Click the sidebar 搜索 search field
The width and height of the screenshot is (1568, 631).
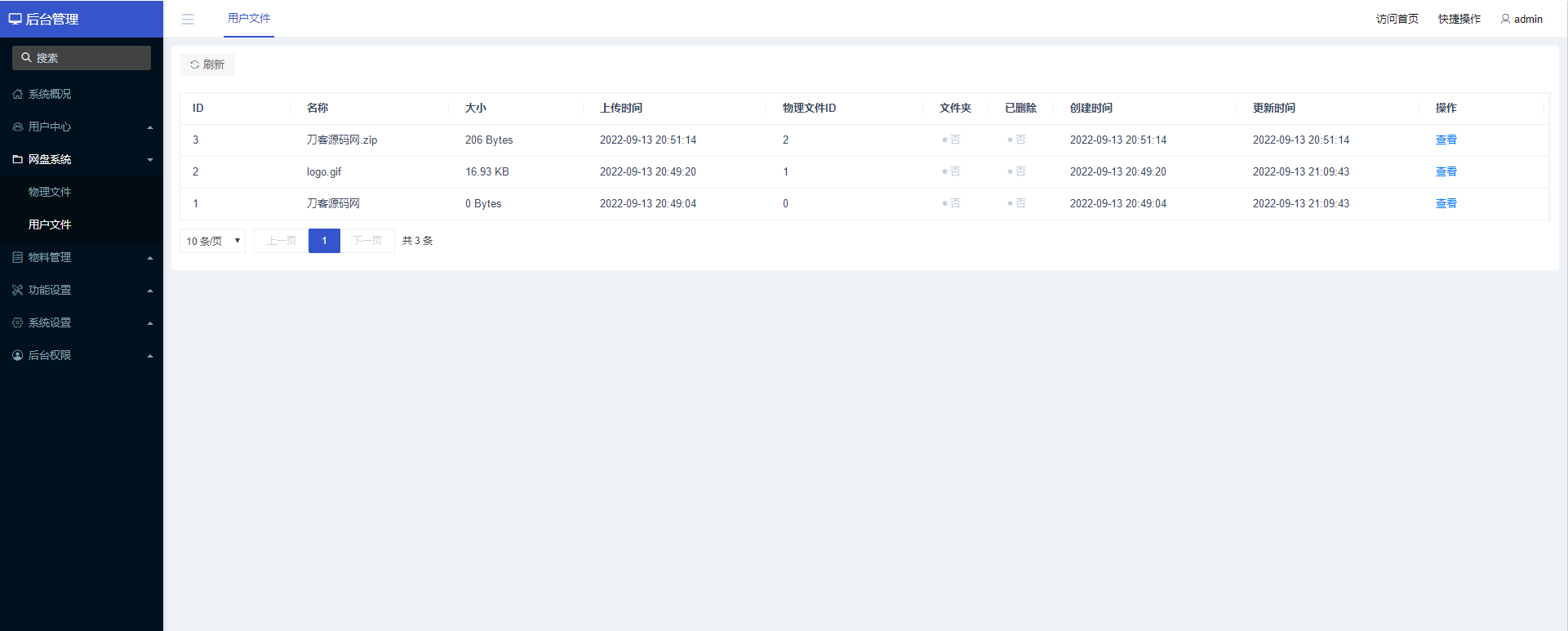tap(82, 58)
